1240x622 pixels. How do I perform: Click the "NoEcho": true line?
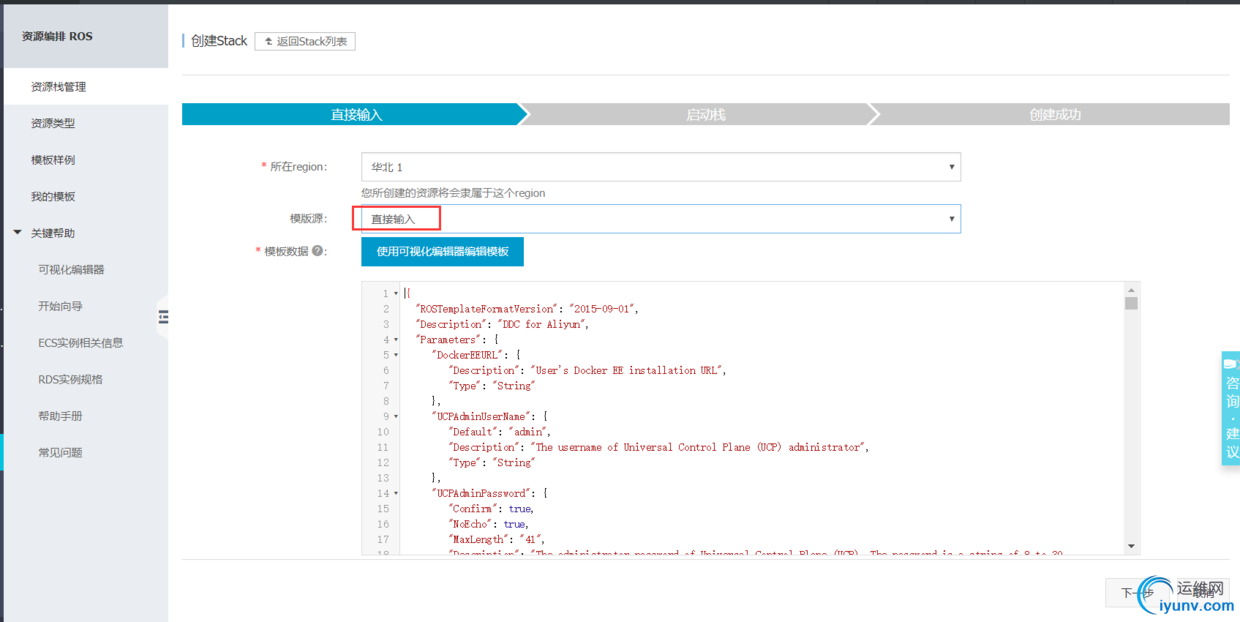pos(488,524)
